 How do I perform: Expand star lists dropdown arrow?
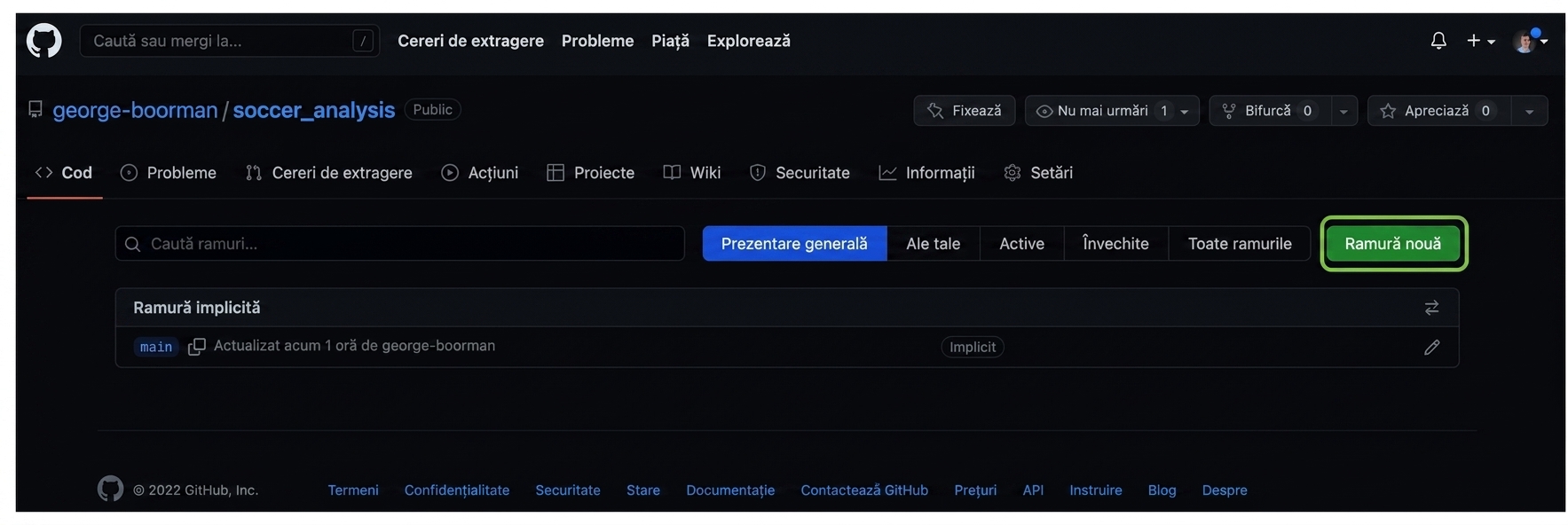(x=1529, y=111)
